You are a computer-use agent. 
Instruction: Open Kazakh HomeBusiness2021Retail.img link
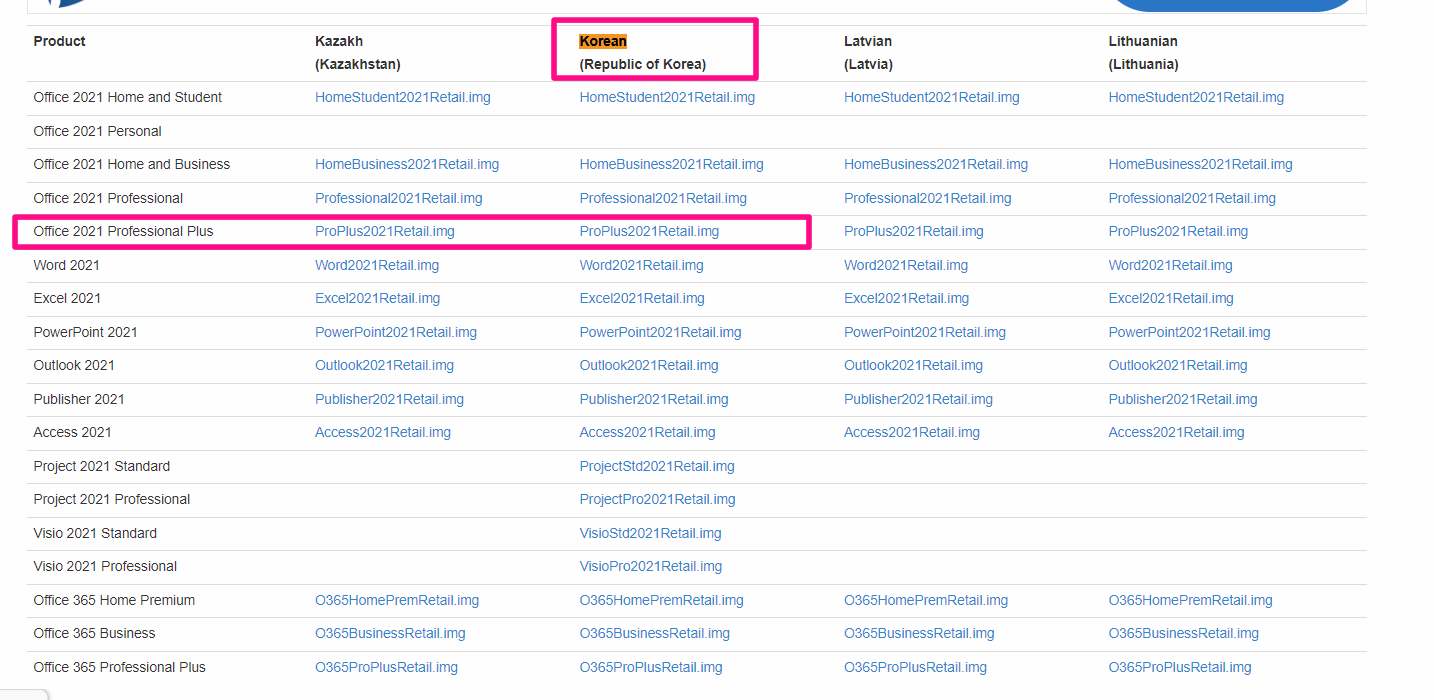point(407,164)
